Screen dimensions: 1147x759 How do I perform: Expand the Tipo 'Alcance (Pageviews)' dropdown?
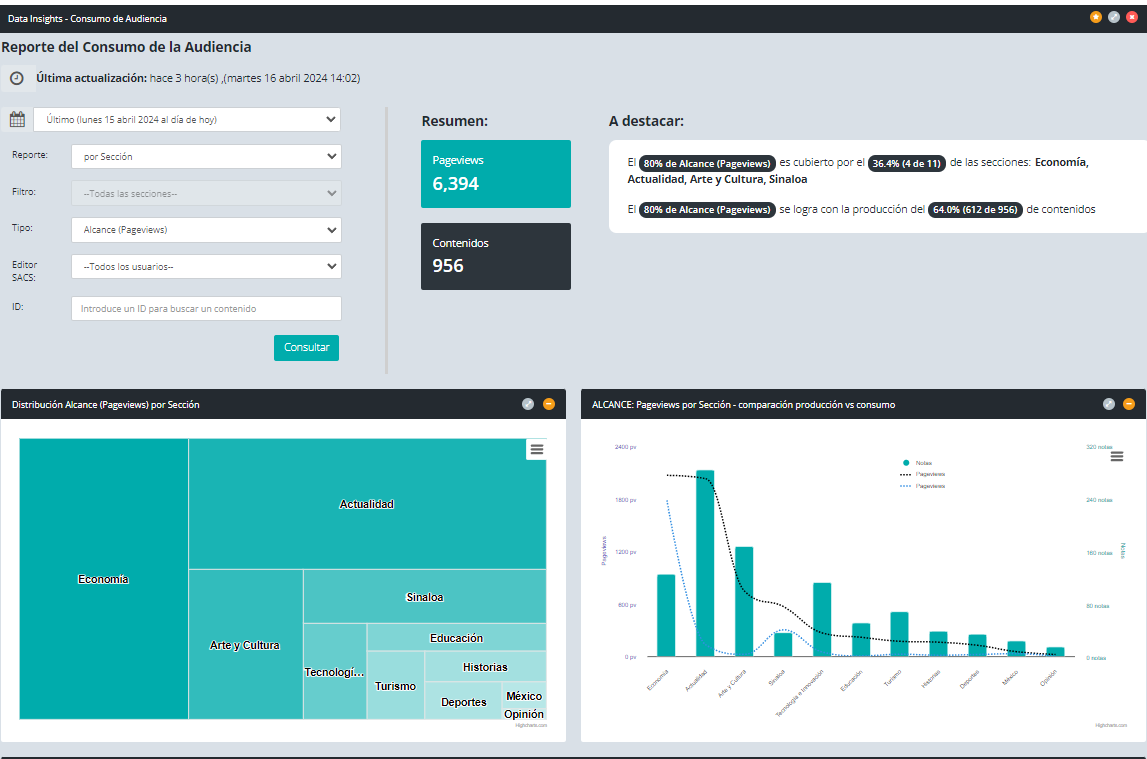206,230
